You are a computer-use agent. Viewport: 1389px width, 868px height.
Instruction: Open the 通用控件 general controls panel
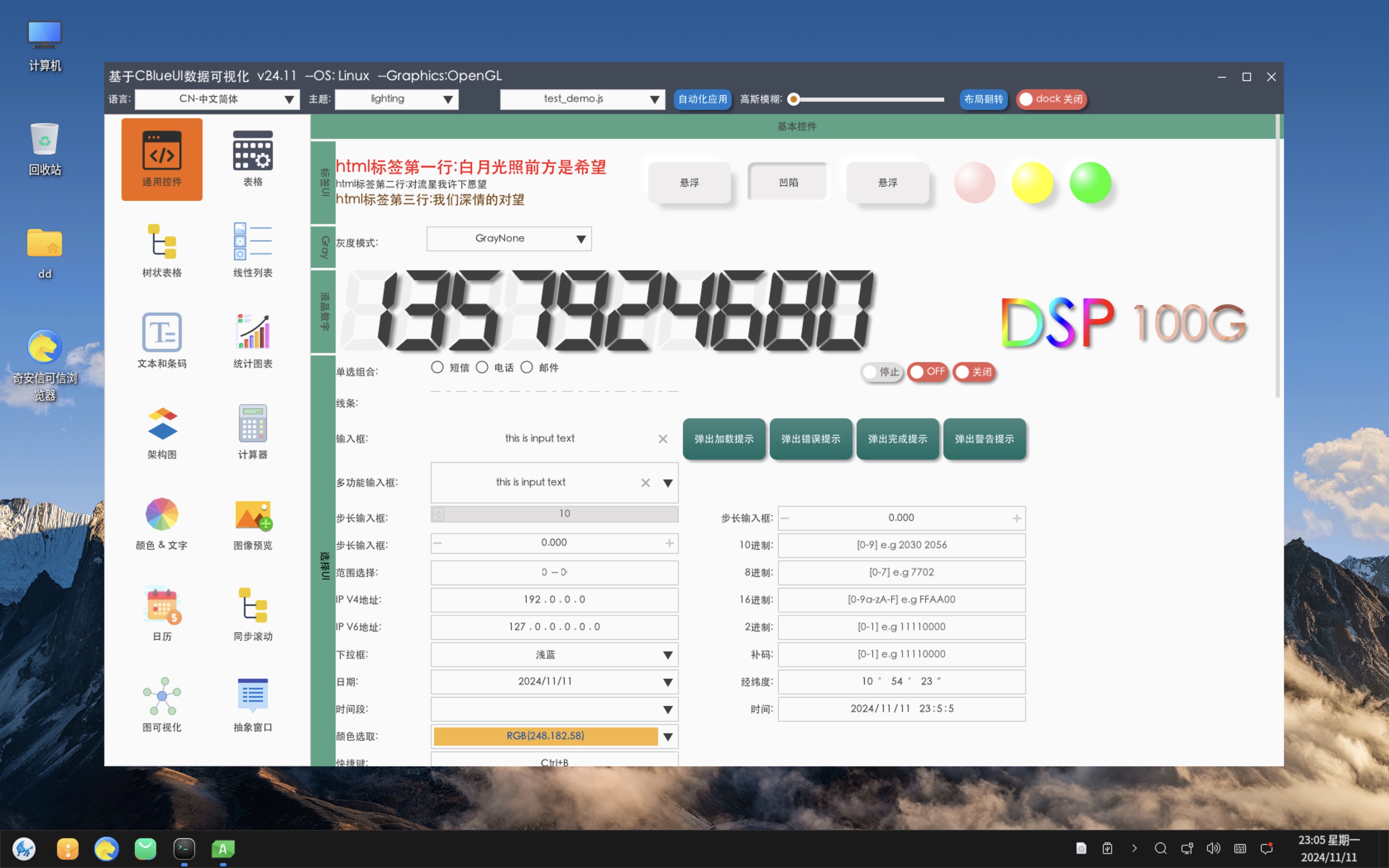pyautogui.click(x=162, y=159)
